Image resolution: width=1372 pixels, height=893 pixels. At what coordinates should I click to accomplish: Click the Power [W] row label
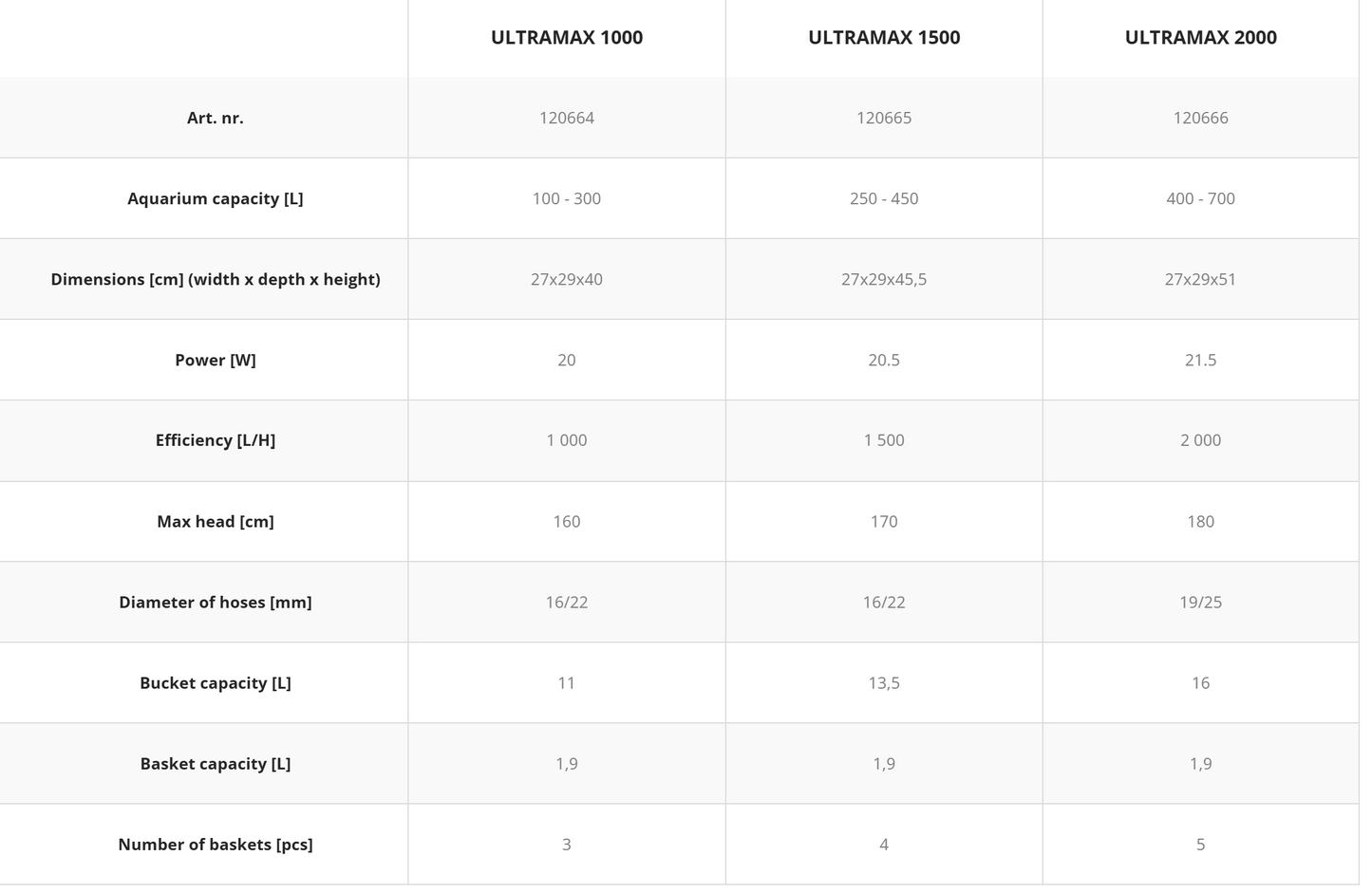tap(216, 361)
